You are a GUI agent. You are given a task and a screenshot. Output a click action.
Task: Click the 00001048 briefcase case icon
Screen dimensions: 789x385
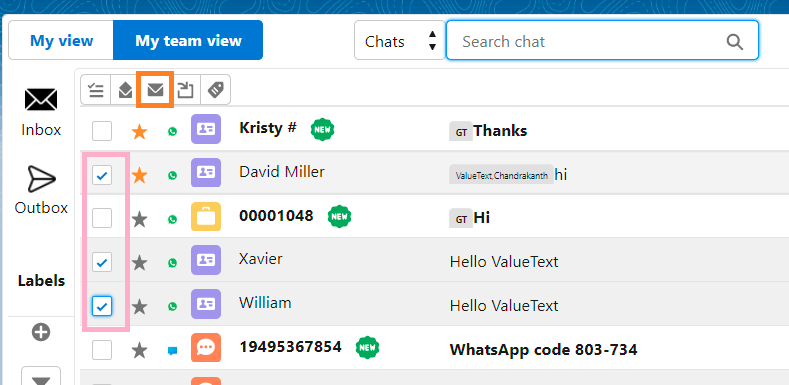[206, 216]
